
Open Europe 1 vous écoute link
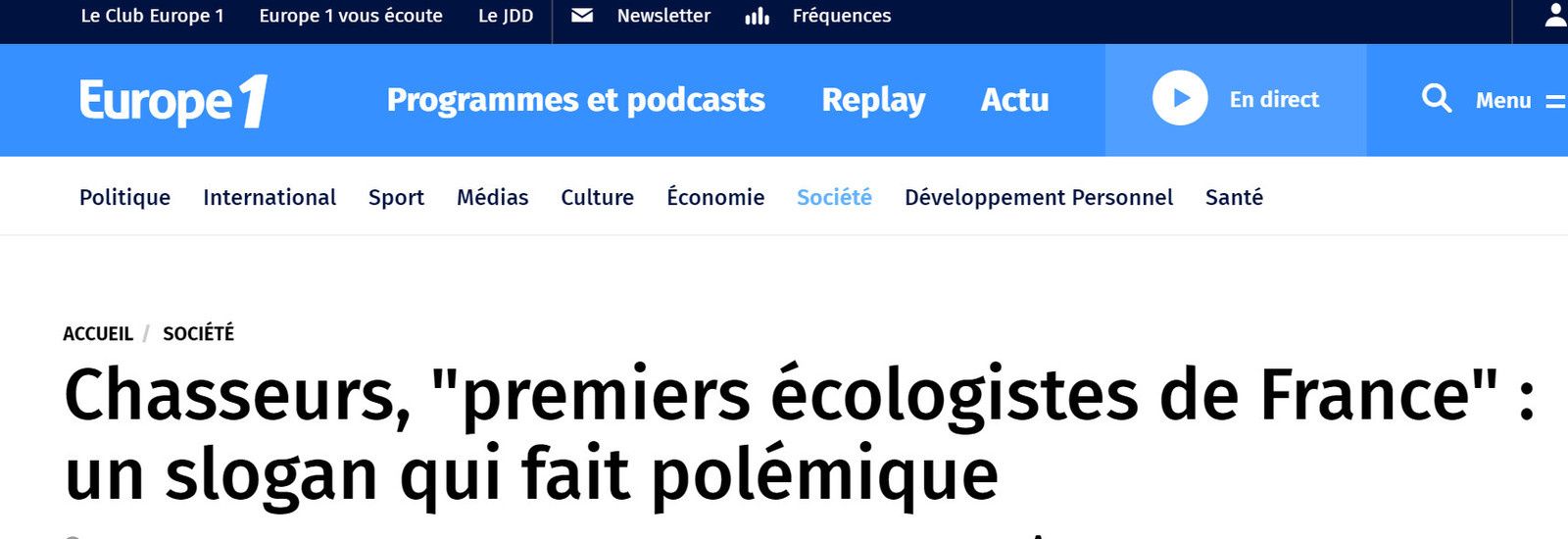[x=351, y=16]
